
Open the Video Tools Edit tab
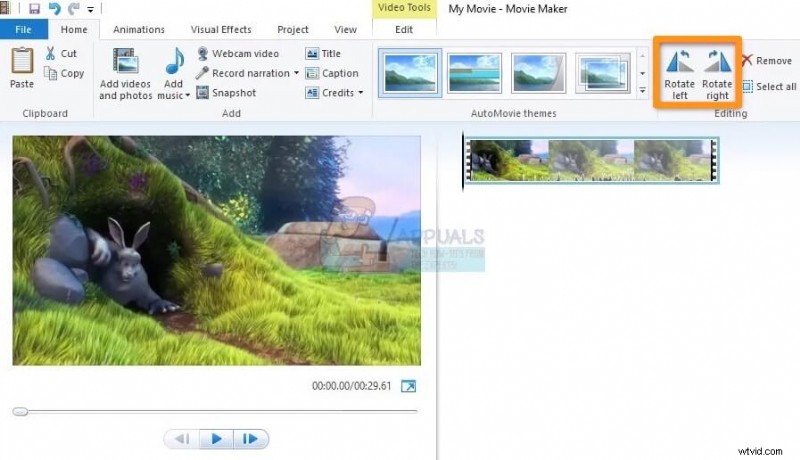pyautogui.click(x=404, y=30)
